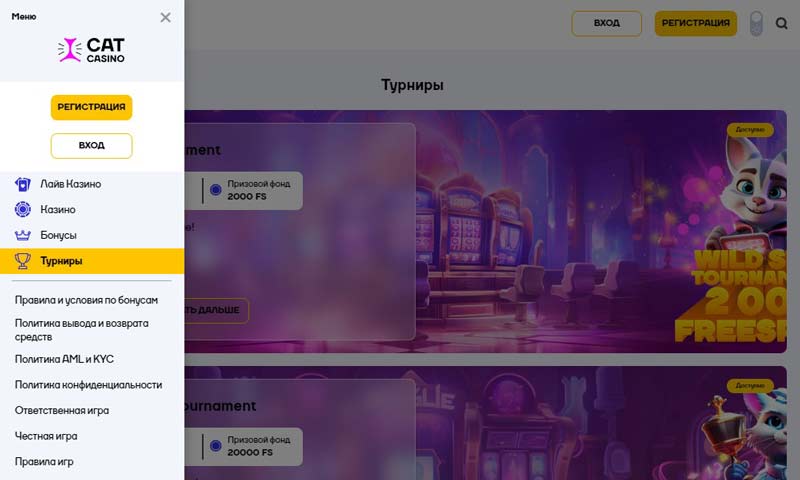Viewport: 800px width, 480px height.
Task: Click the Casino chip icon
Action: [23, 210]
